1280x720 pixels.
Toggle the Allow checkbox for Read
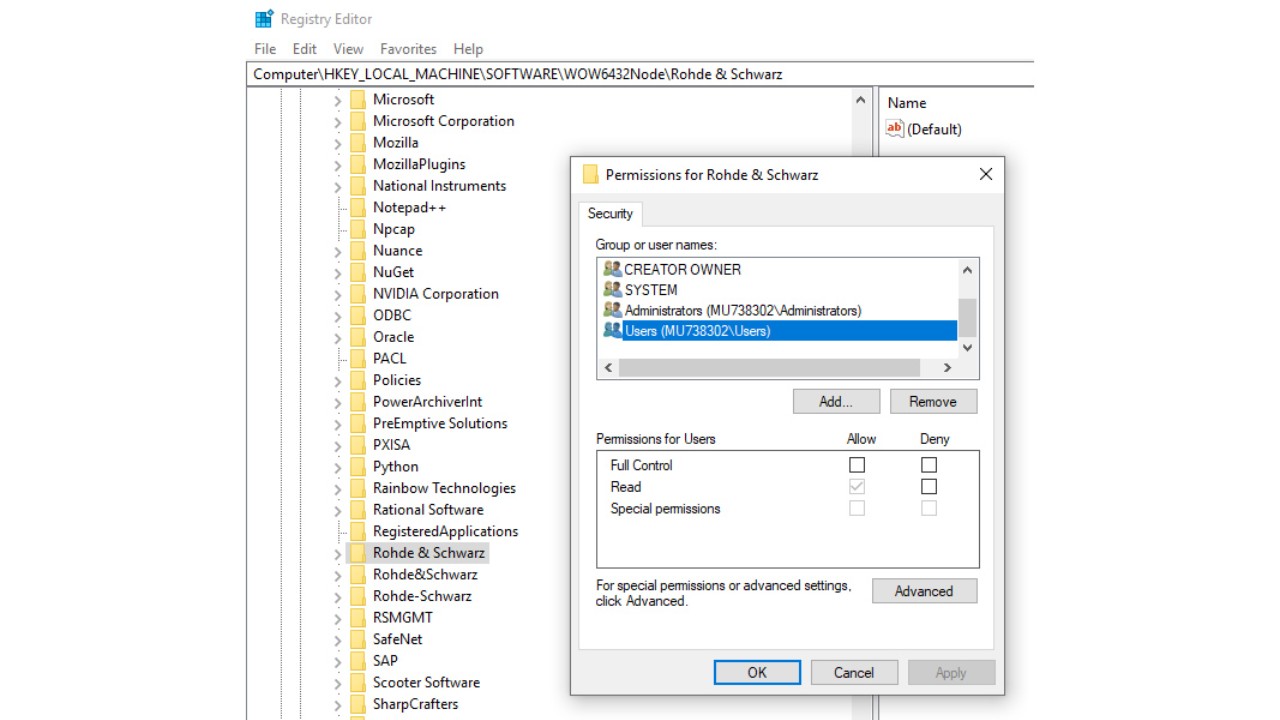(x=857, y=487)
